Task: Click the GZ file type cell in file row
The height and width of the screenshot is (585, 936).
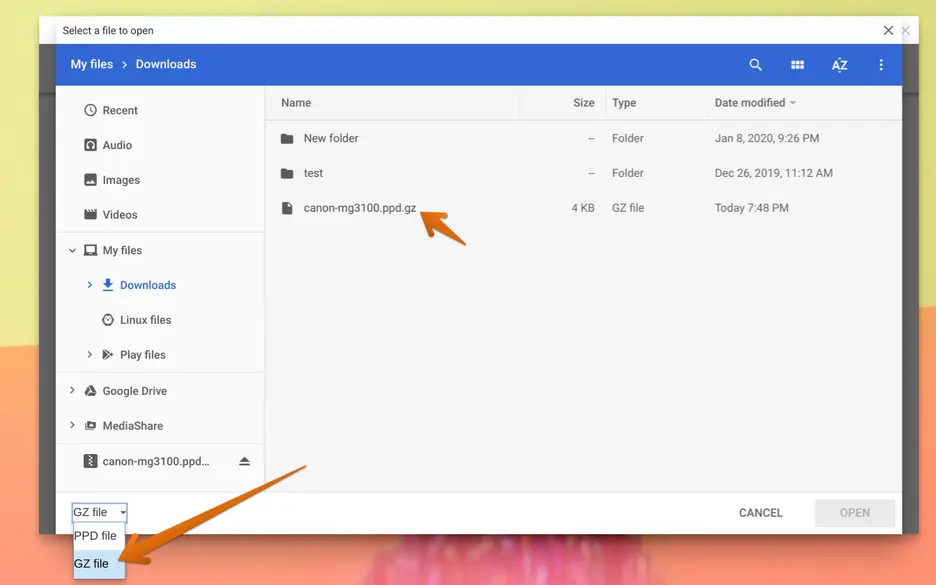Action: [x=628, y=208]
